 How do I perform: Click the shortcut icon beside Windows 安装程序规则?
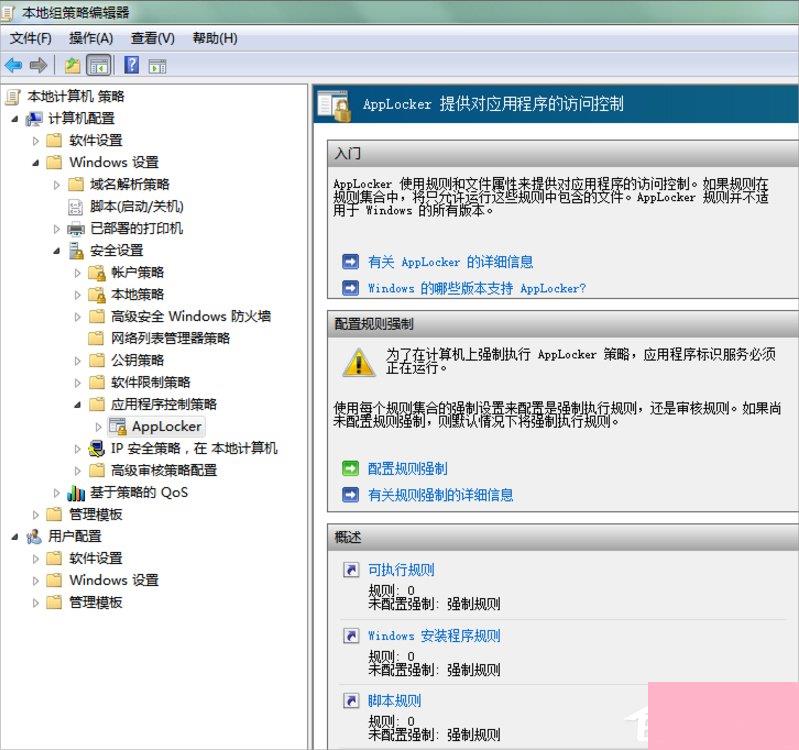[351, 635]
